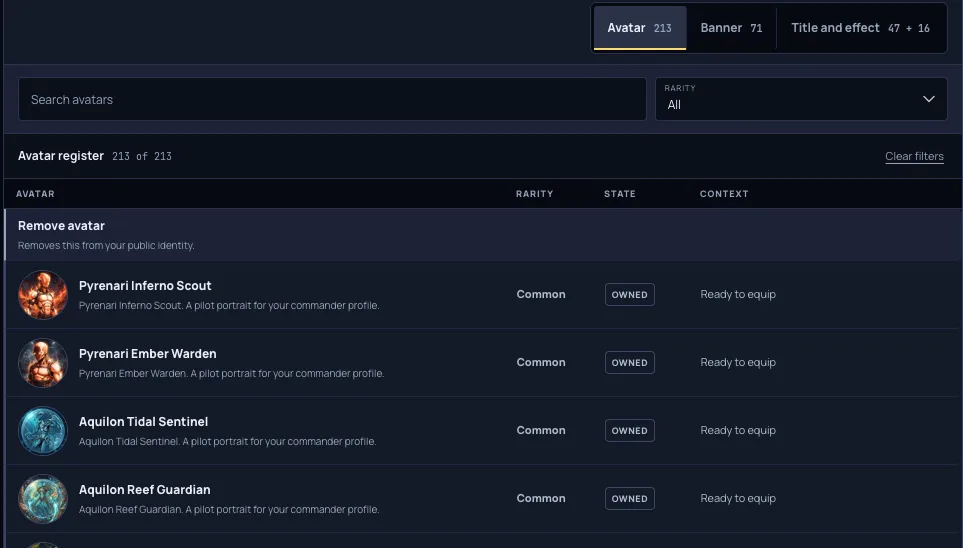Screen dimensions: 963x548
Task: Click OWNED badge for Aquilon Tidal Sentinel
Action: point(630,431)
